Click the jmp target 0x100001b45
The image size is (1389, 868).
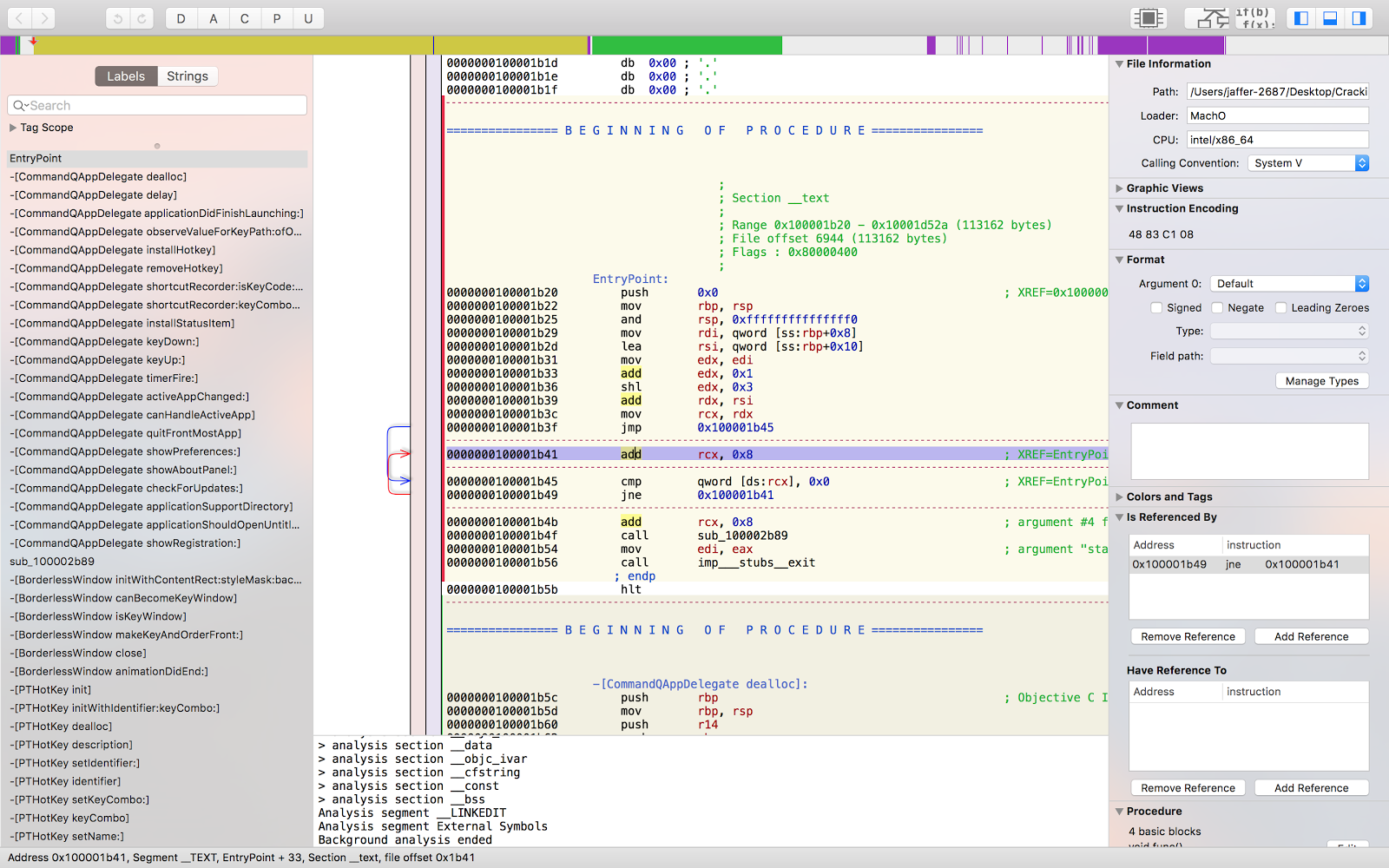(x=735, y=428)
